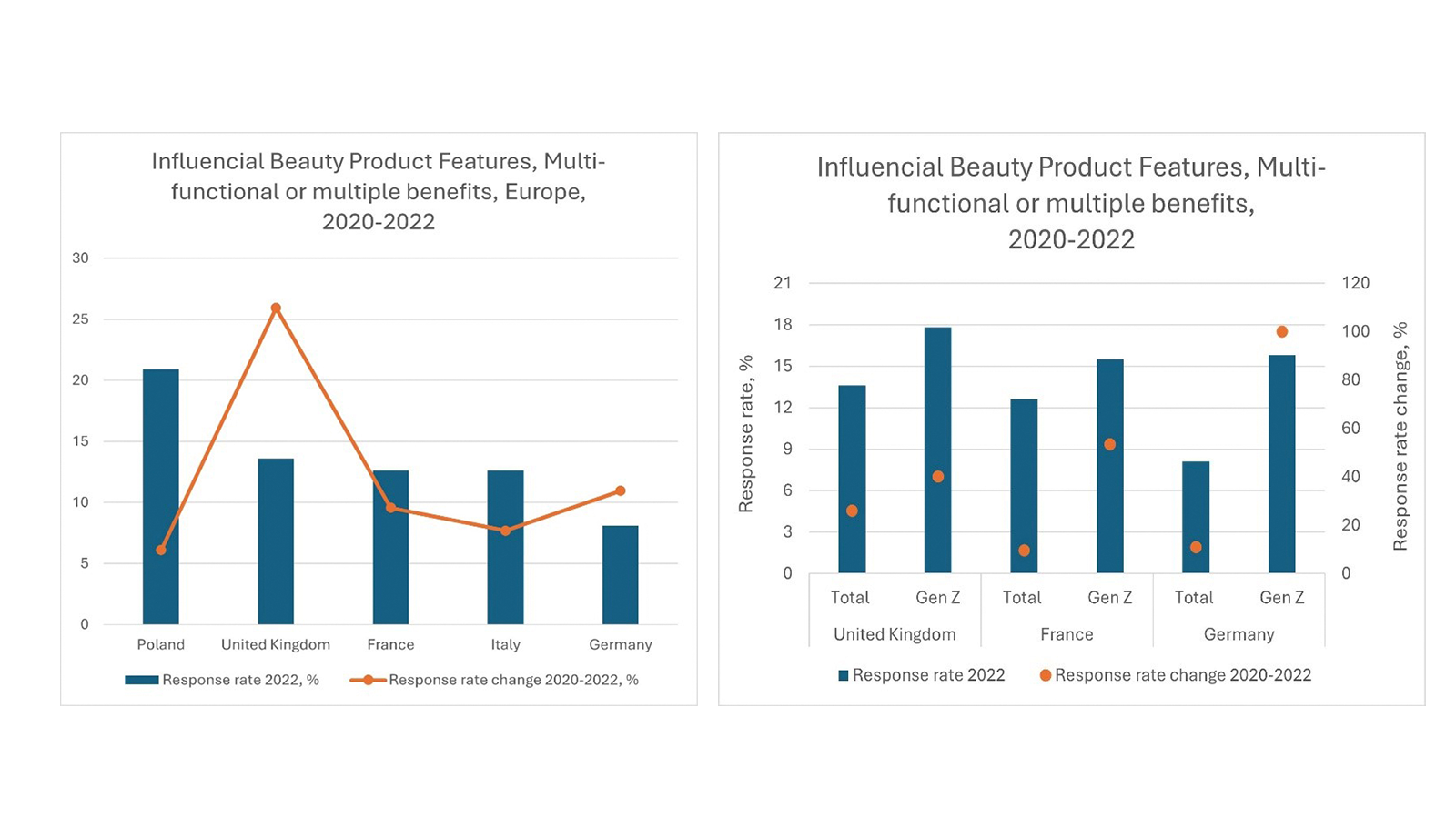Click the 'France' group label in right chart
Image resolution: width=1456 pixels, height=819 pixels.
(x=1067, y=634)
